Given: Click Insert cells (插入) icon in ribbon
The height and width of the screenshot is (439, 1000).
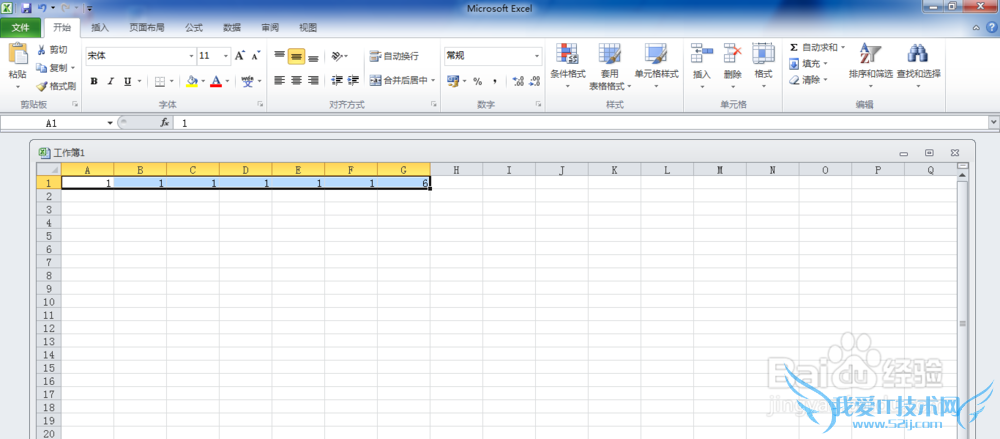Looking at the screenshot, I should click(x=702, y=54).
